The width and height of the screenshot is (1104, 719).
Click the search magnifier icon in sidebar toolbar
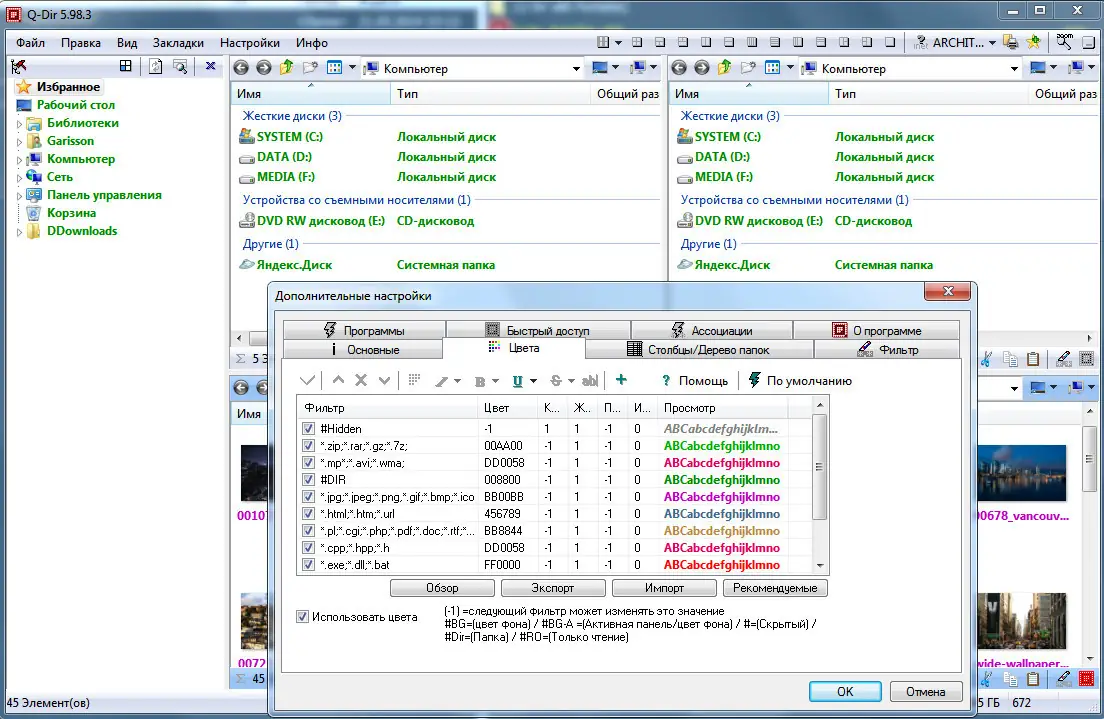click(x=180, y=67)
